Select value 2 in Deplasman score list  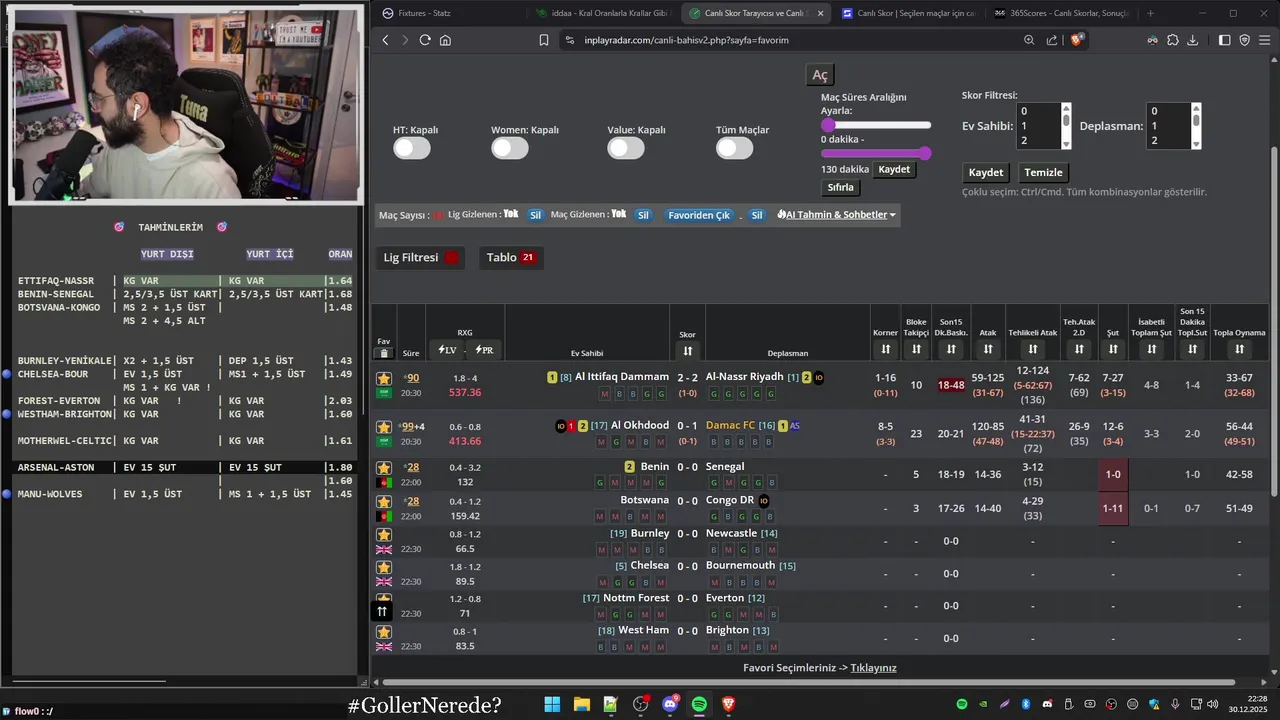(x=1168, y=141)
